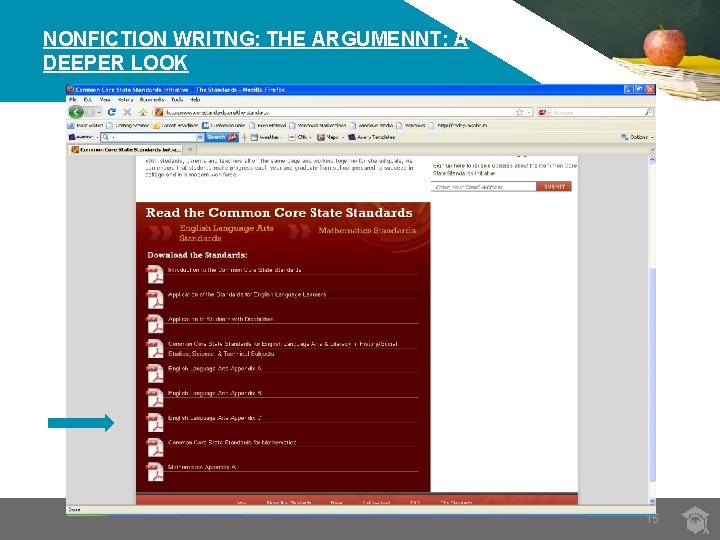Open PDF icon for Students with Disabilities

pyautogui.click(x=155, y=324)
